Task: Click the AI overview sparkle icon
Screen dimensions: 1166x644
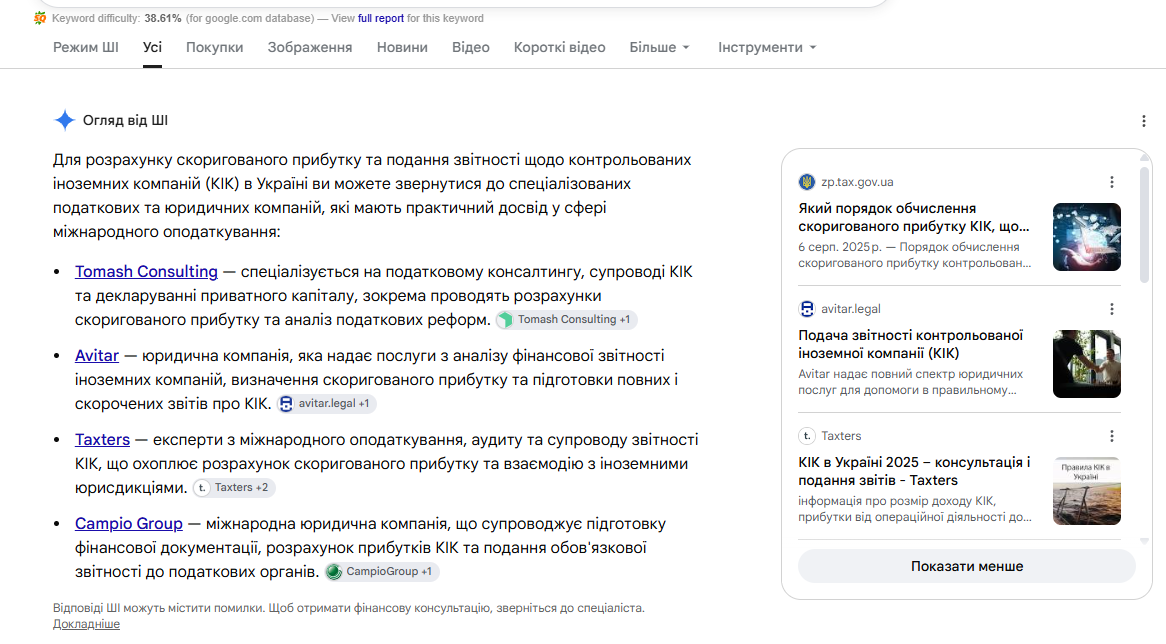Action: coord(65,120)
